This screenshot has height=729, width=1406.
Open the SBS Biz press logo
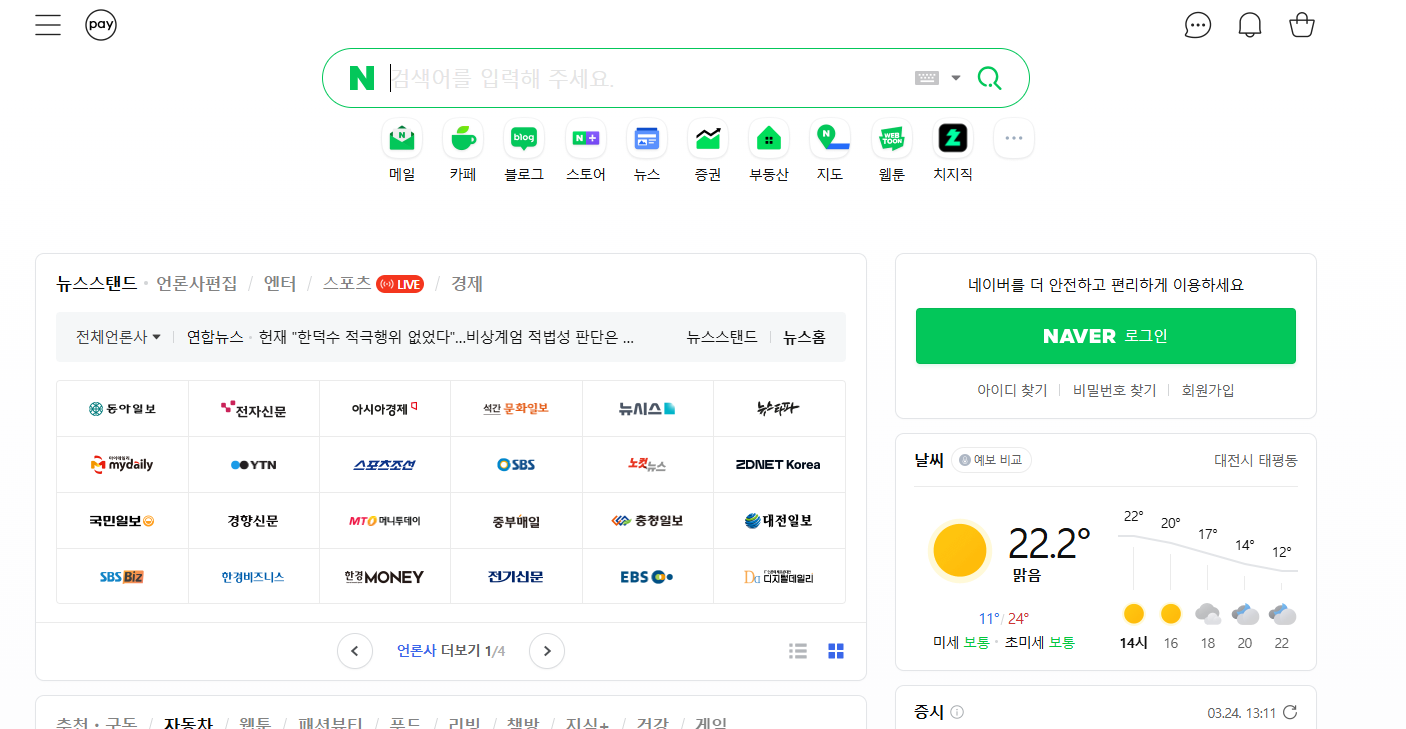click(x=122, y=577)
